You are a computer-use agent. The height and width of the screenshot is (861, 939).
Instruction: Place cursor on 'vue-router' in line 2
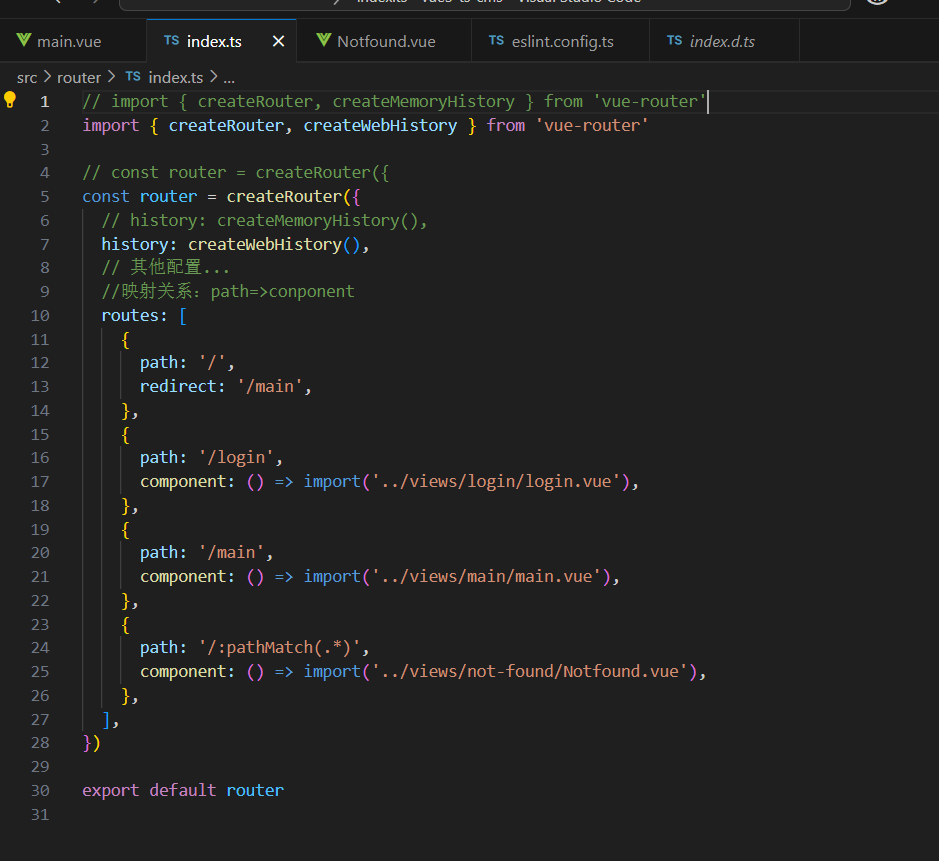(593, 125)
